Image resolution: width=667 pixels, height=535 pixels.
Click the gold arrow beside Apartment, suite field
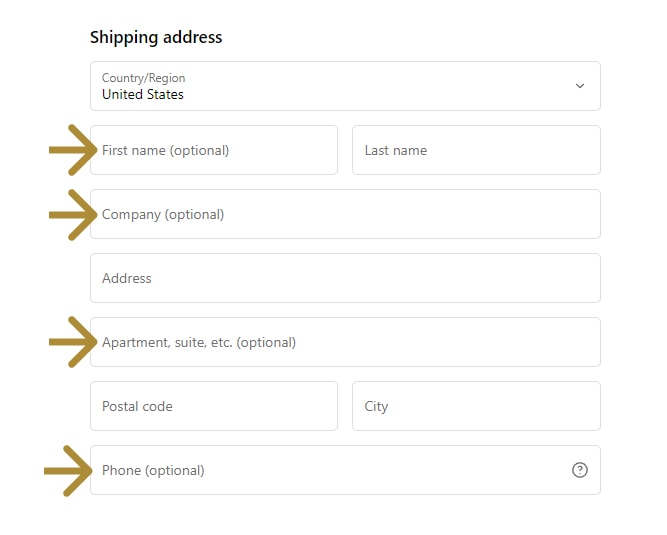(71, 342)
